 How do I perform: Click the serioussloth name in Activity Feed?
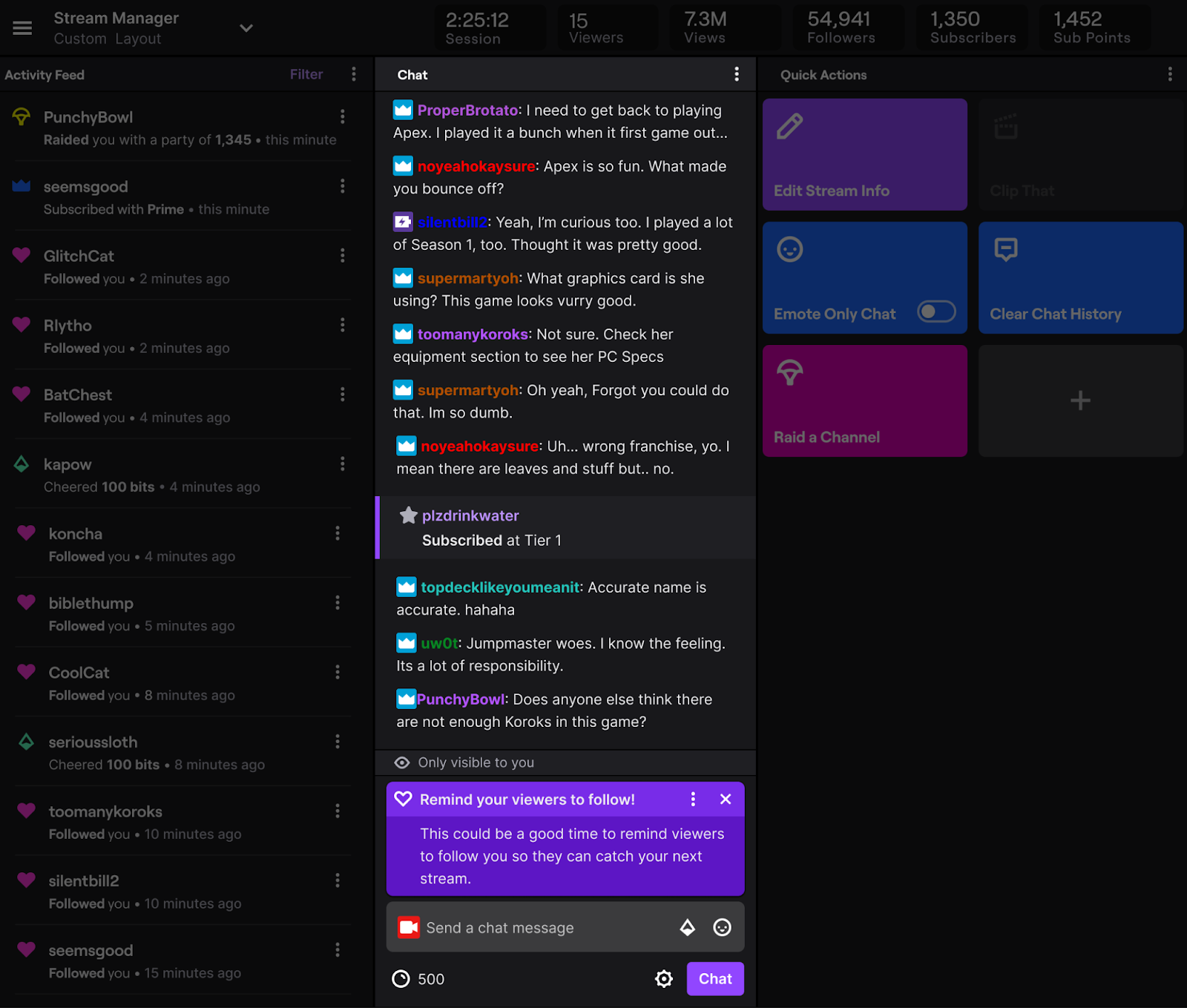point(93,742)
